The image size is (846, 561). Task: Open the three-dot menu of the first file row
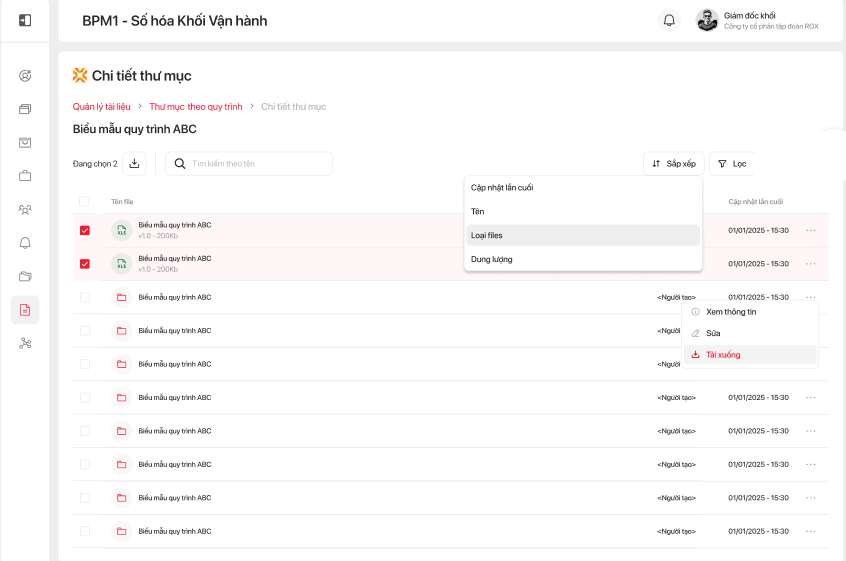[810, 231]
